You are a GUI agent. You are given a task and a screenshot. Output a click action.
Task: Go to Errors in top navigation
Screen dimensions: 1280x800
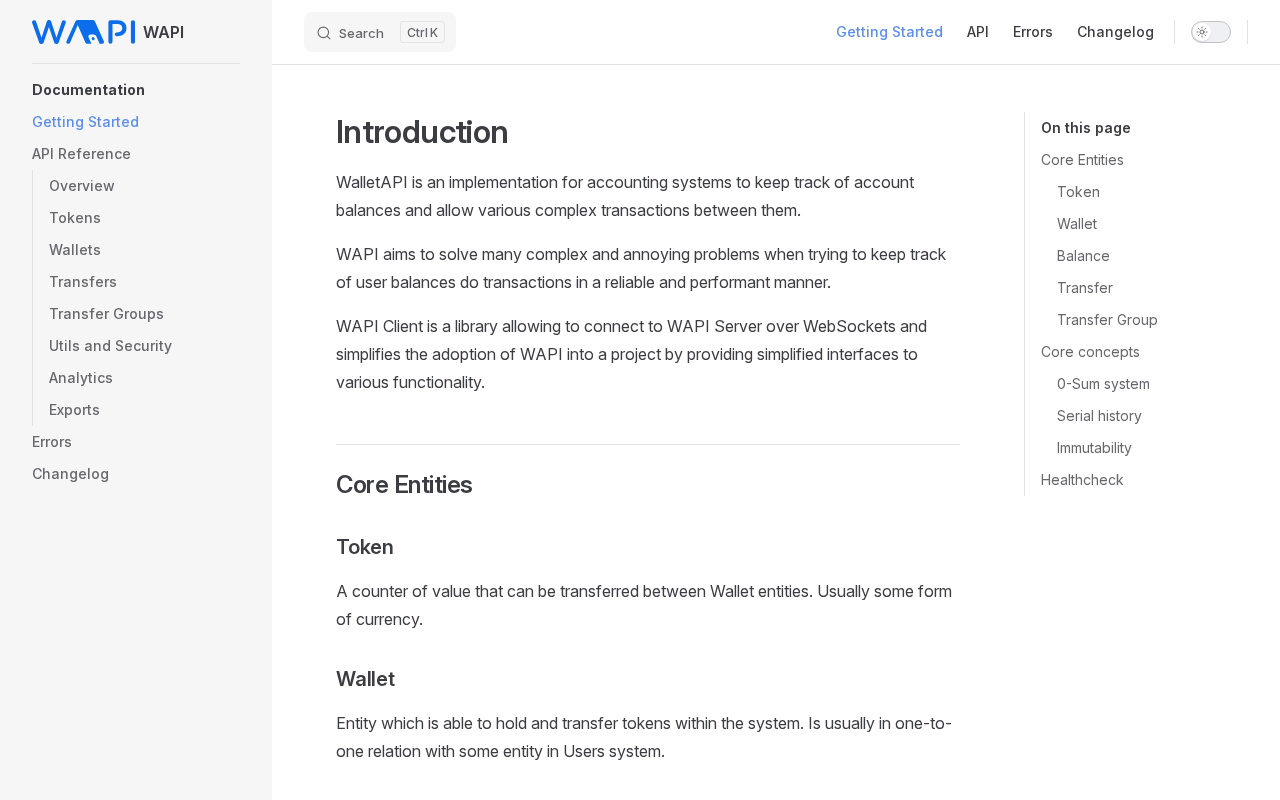pyautogui.click(x=1032, y=32)
